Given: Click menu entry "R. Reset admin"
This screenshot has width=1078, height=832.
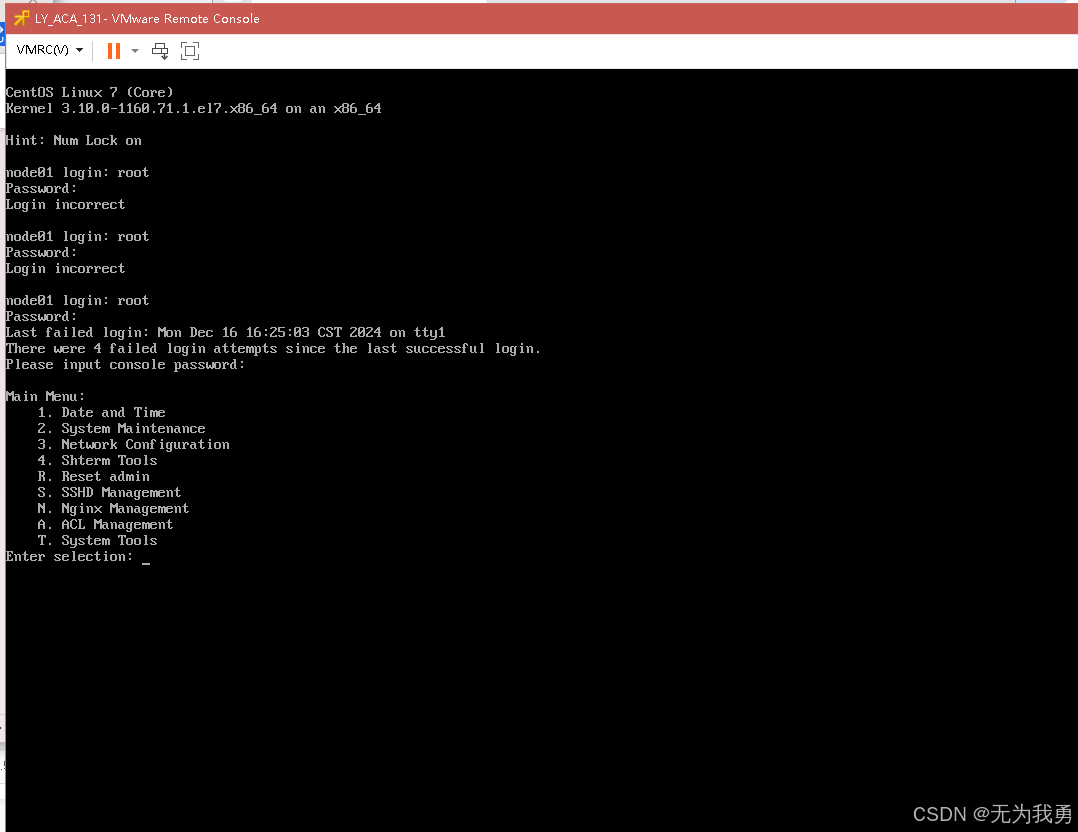Looking at the screenshot, I should click(94, 477).
